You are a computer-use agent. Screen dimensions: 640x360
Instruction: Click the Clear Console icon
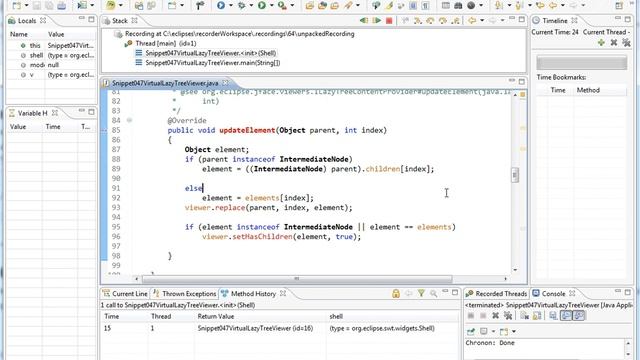[x=524, y=316]
